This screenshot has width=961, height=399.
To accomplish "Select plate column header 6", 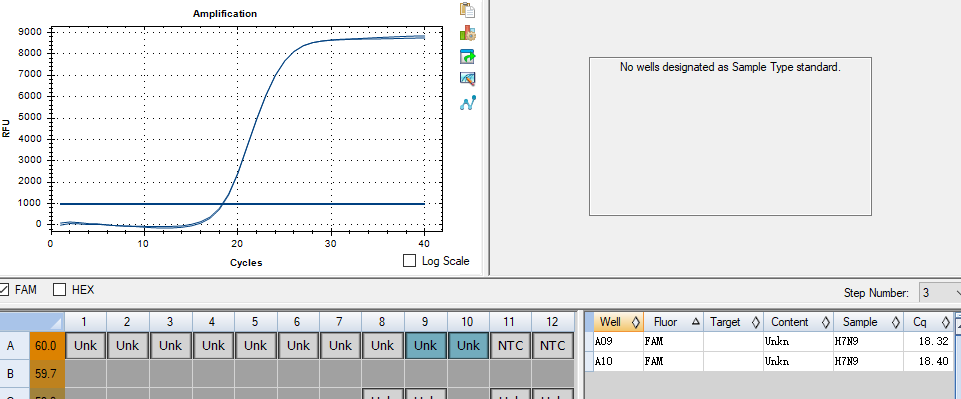I will click(x=298, y=322).
